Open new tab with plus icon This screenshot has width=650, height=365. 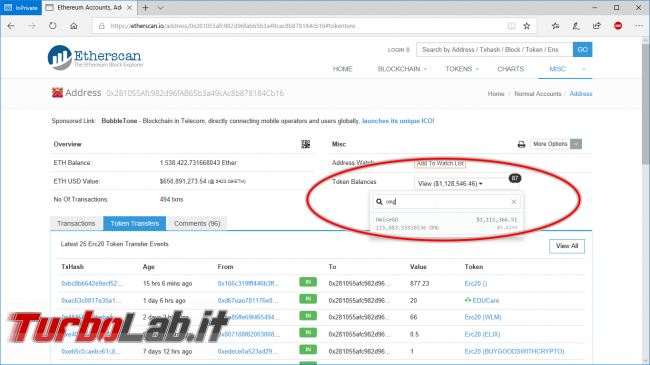tap(146, 7)
